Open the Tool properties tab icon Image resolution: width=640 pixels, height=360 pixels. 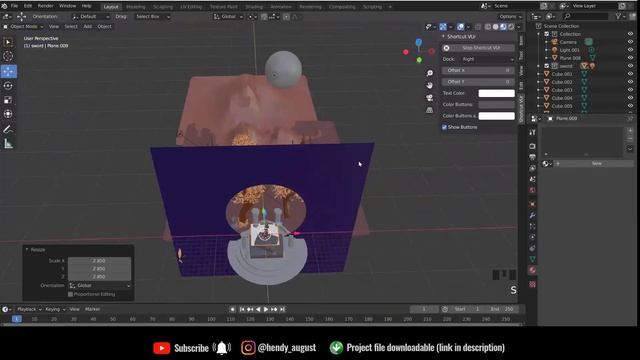tap(532, 132)
